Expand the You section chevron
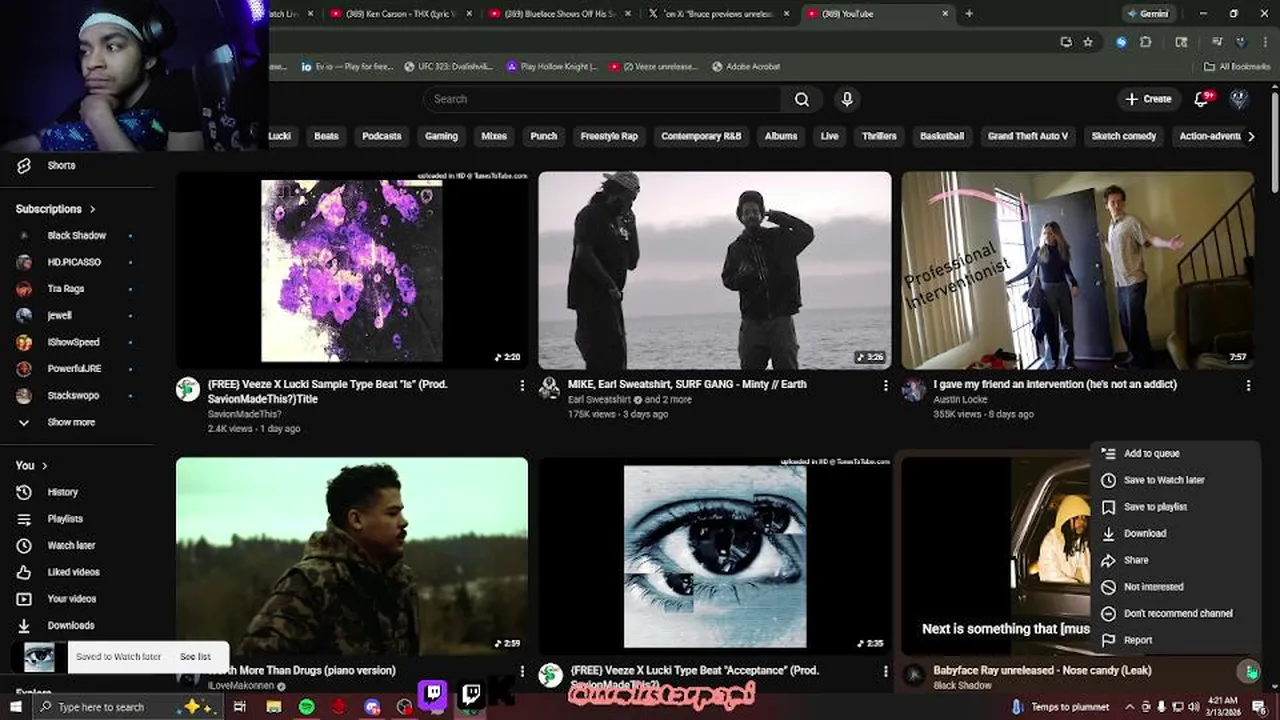 (45, 465)
